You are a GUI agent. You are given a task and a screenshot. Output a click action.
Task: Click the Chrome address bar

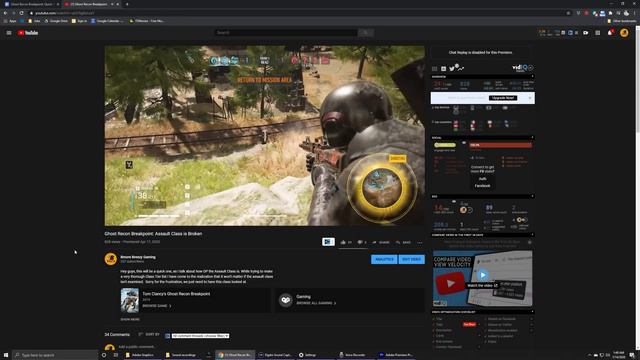298,13
